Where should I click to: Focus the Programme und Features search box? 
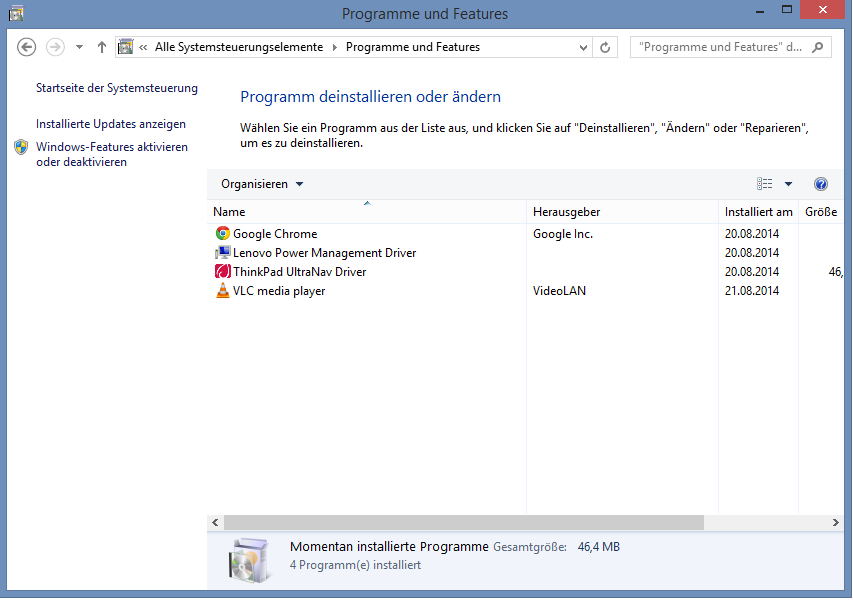click(x=731, y=47)
